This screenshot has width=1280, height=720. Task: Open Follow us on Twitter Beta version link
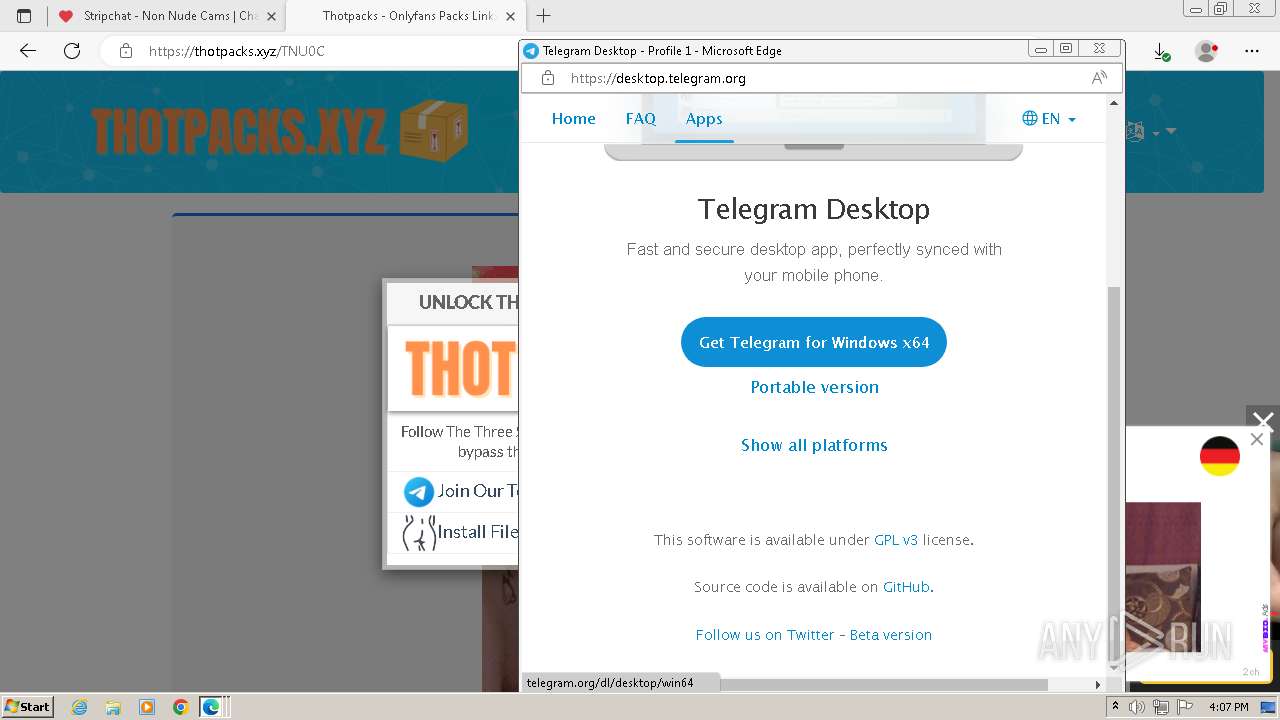[x=814, y=634]
